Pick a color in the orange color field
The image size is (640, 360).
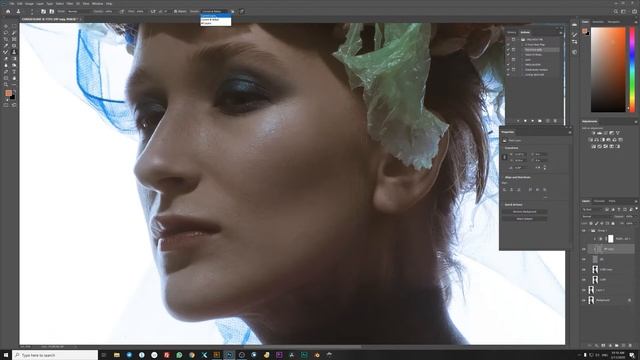point(608,69)
